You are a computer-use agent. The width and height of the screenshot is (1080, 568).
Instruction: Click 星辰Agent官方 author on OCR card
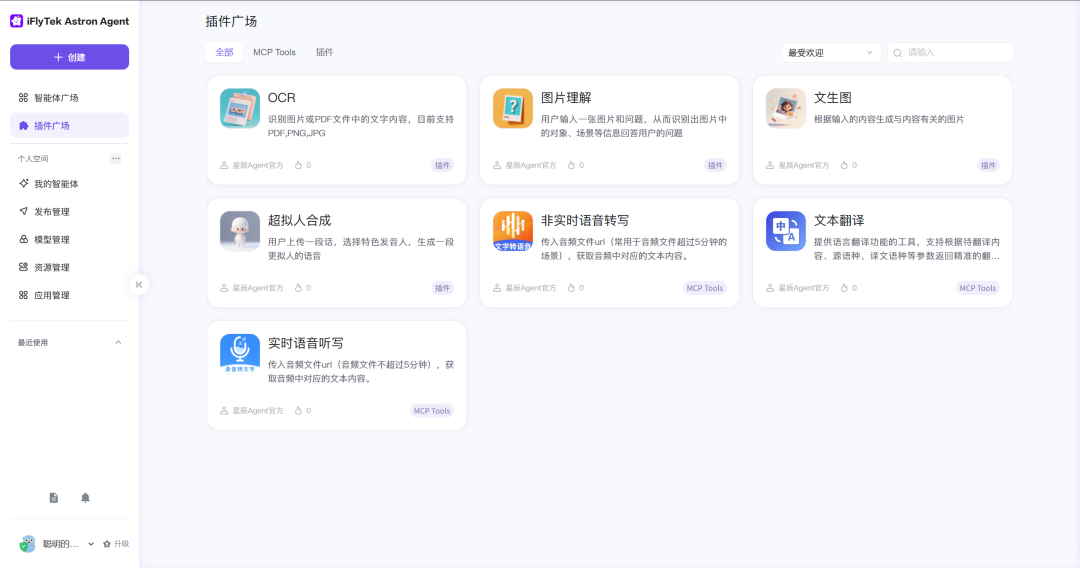(x=258, y=165)
